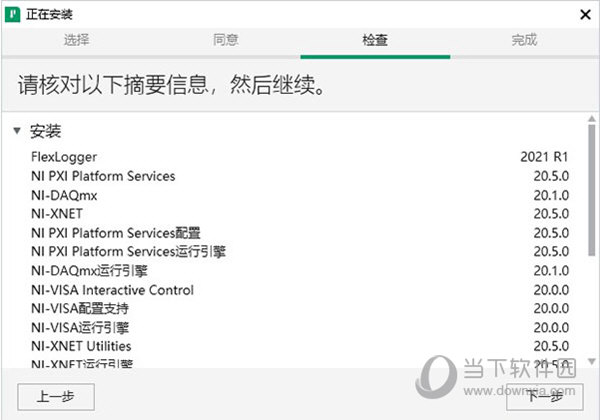Select NI PXI Platform Services entry
Image resolution: width=600 pixels, height=420 pixels.
300,176
